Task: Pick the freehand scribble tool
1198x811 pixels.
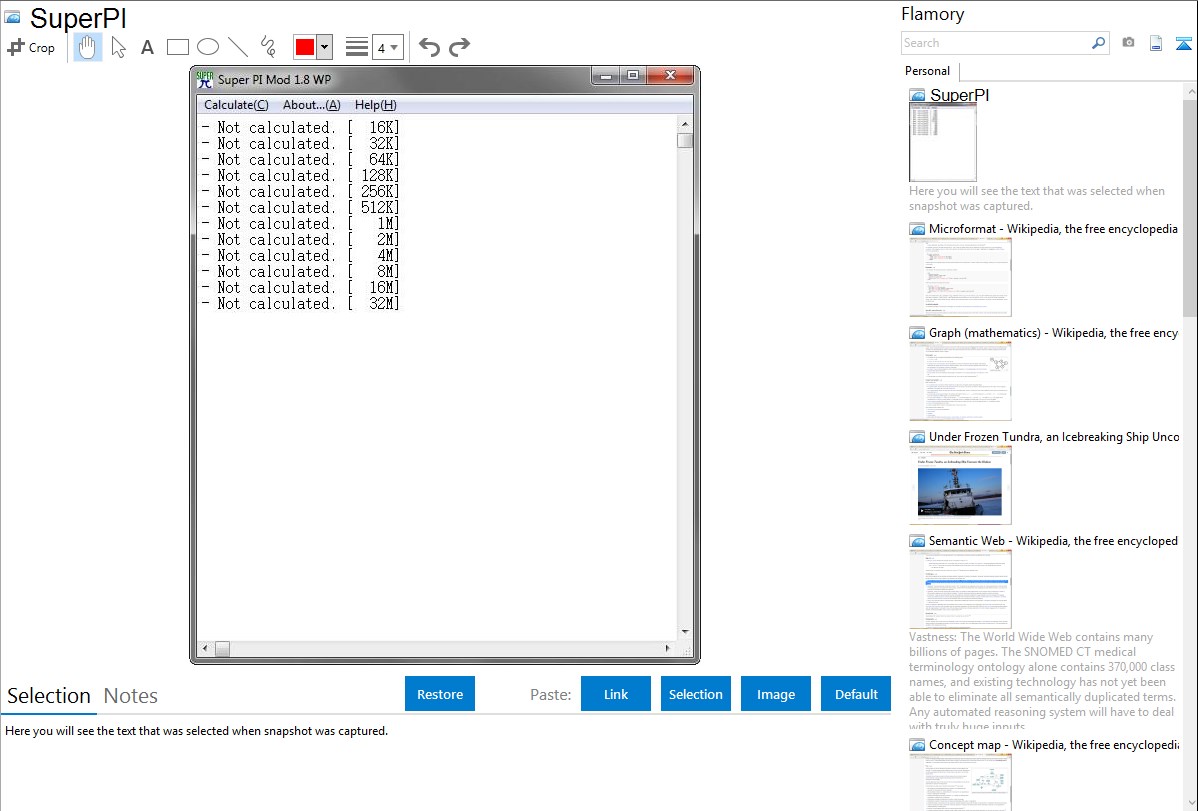Action: (x=268, y=47)
